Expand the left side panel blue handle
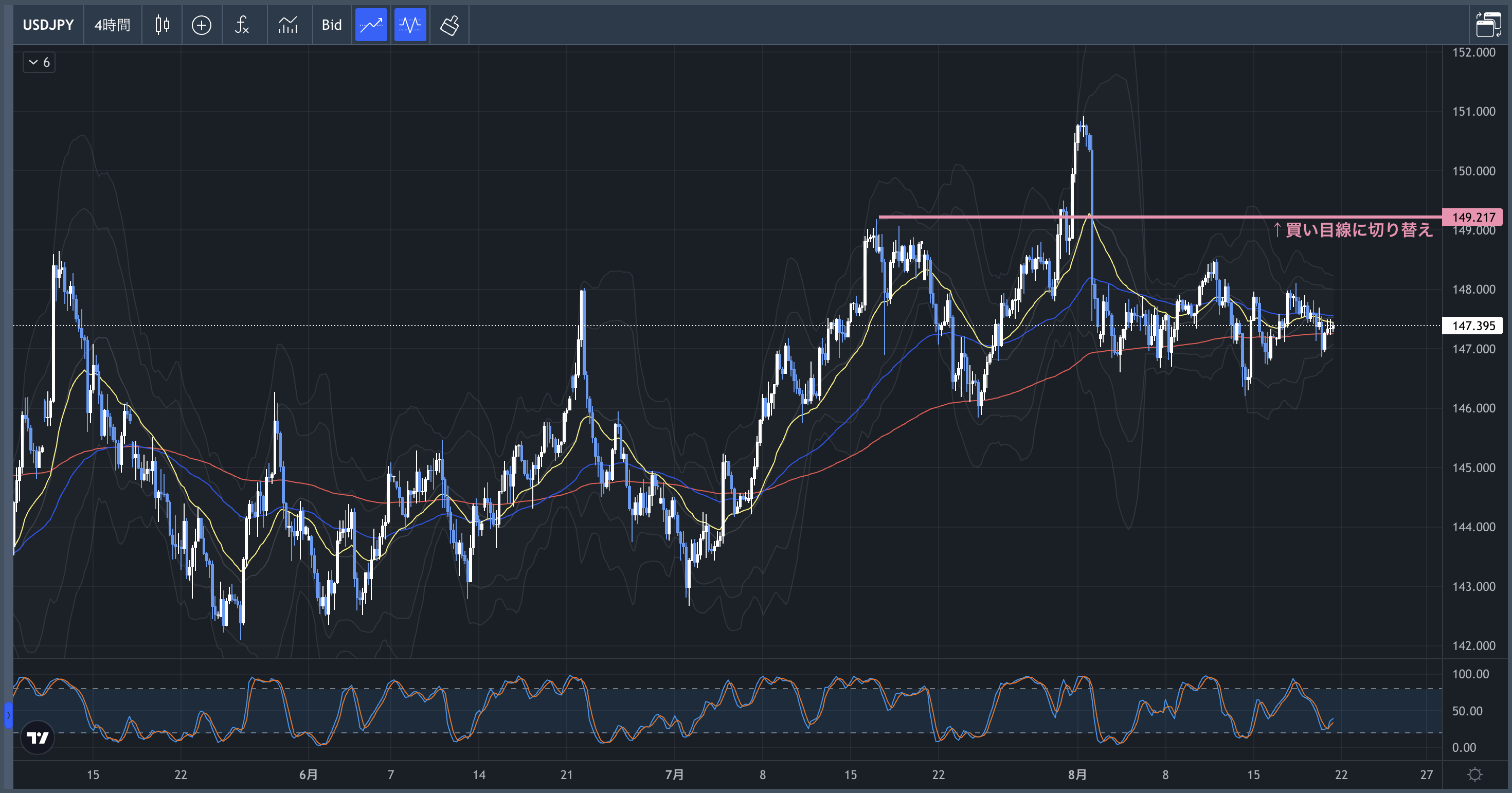This screenshot has height=793, width=1512. point(8,715)
